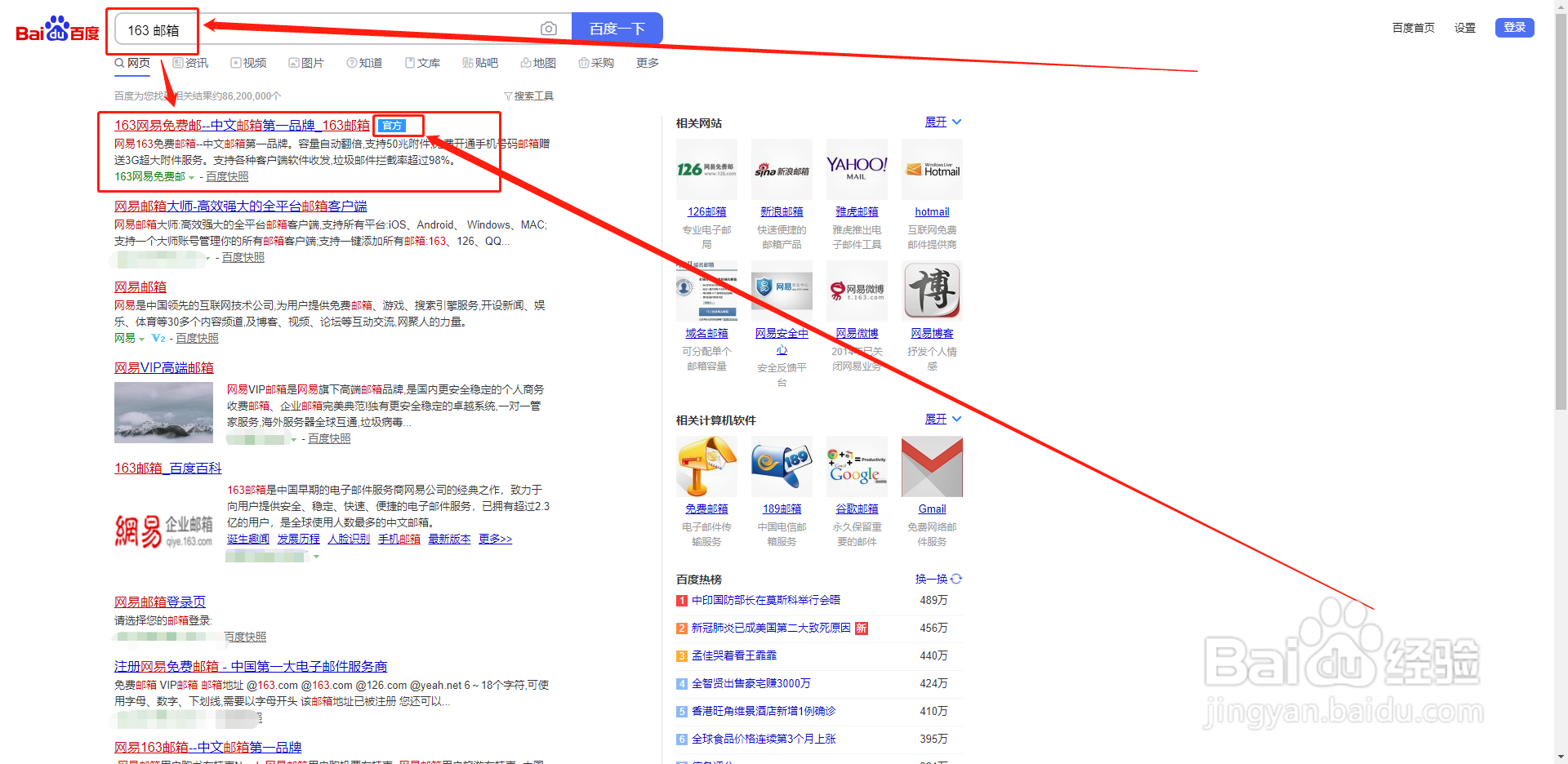This screenshot has width=1568, height=764.
Task: Click the 百度一下 search button
Action: [617, 29]
